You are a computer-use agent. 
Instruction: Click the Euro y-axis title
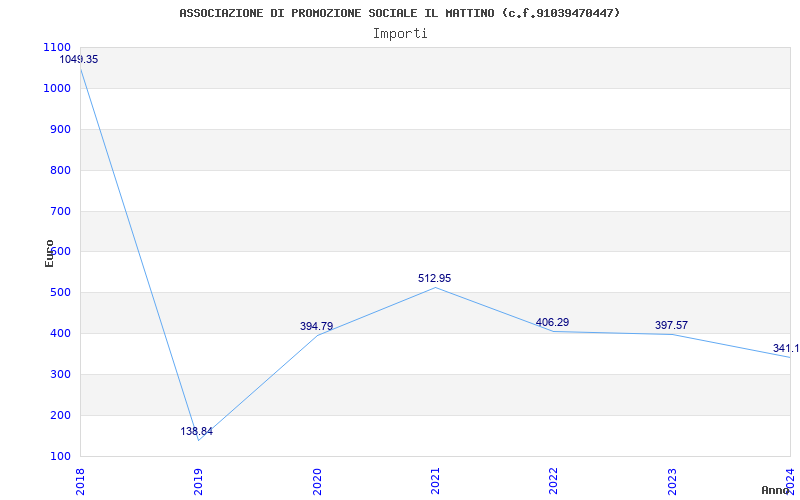(50, 252)
